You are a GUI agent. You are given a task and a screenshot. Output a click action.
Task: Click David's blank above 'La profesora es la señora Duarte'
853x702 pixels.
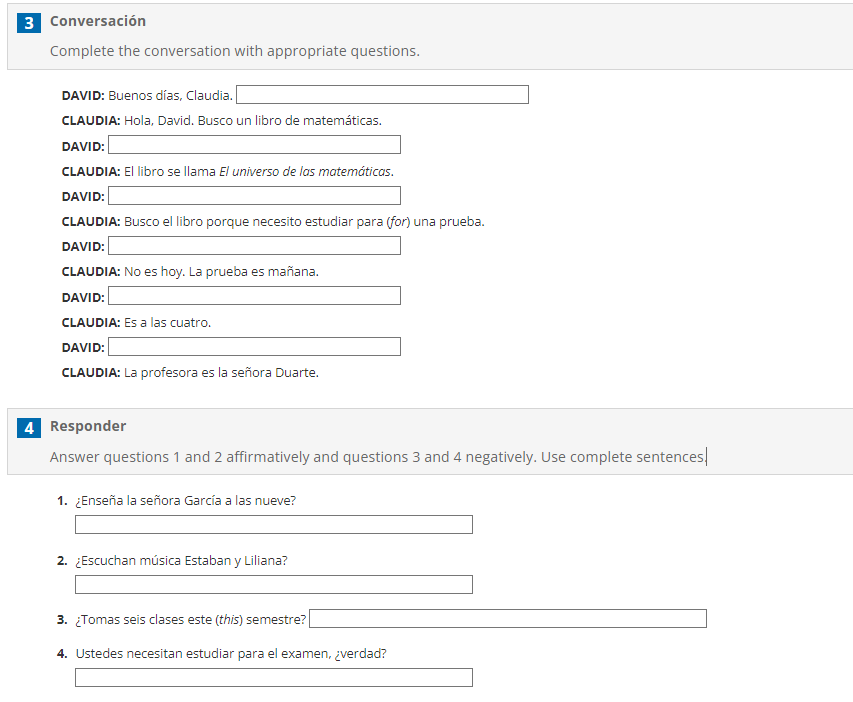click(254, 347)
